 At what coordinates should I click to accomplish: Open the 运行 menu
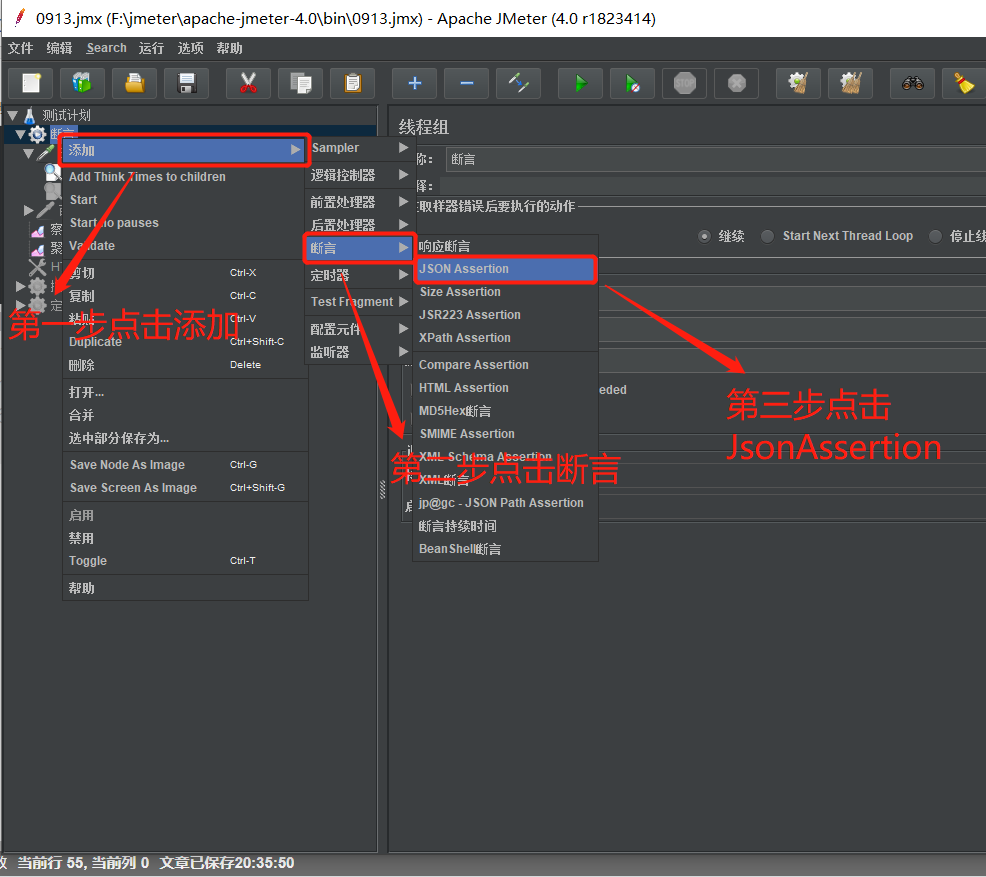point(151,48)
